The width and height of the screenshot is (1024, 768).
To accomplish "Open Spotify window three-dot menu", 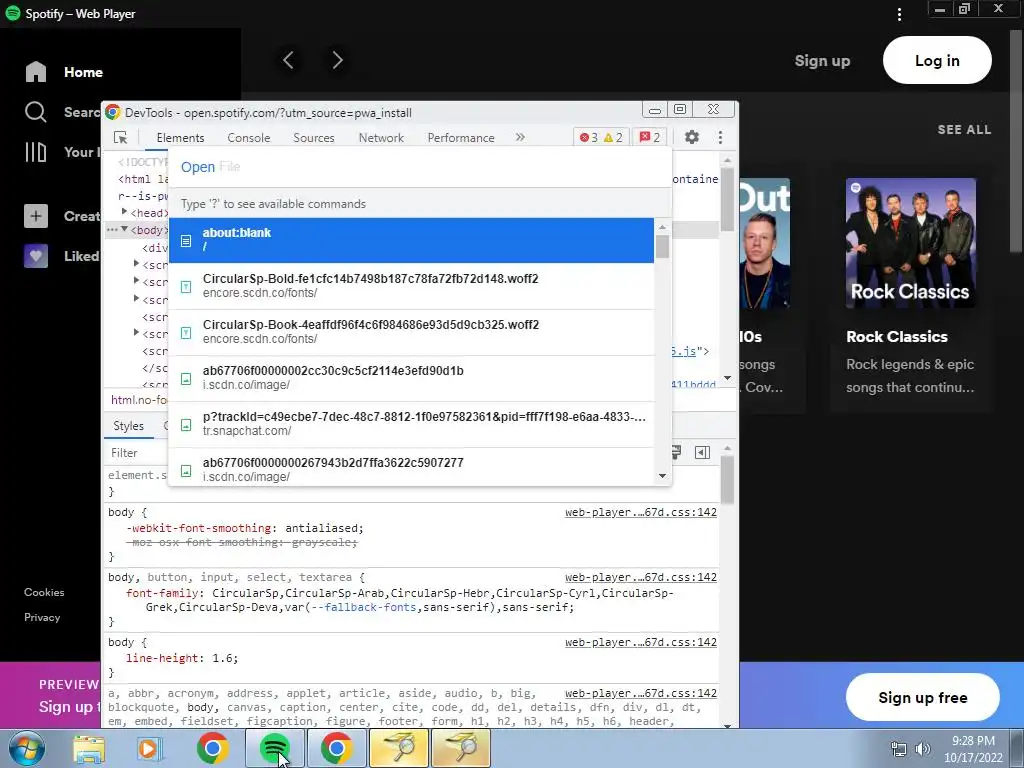I will [899, 14].
